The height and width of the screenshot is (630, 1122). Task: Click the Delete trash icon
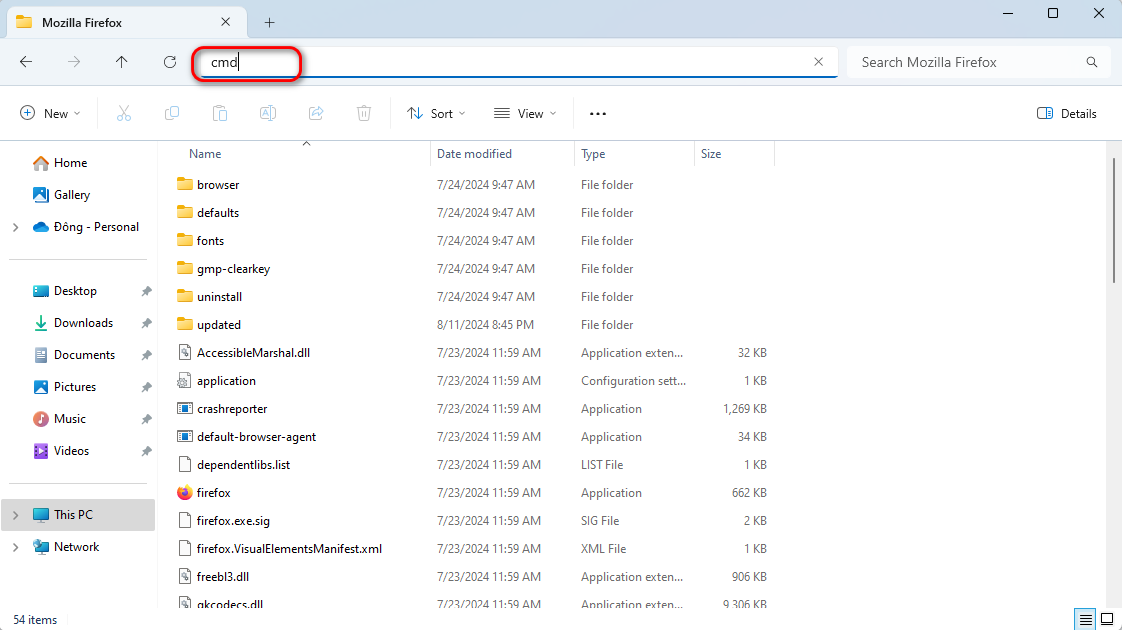tap(364, 113)
